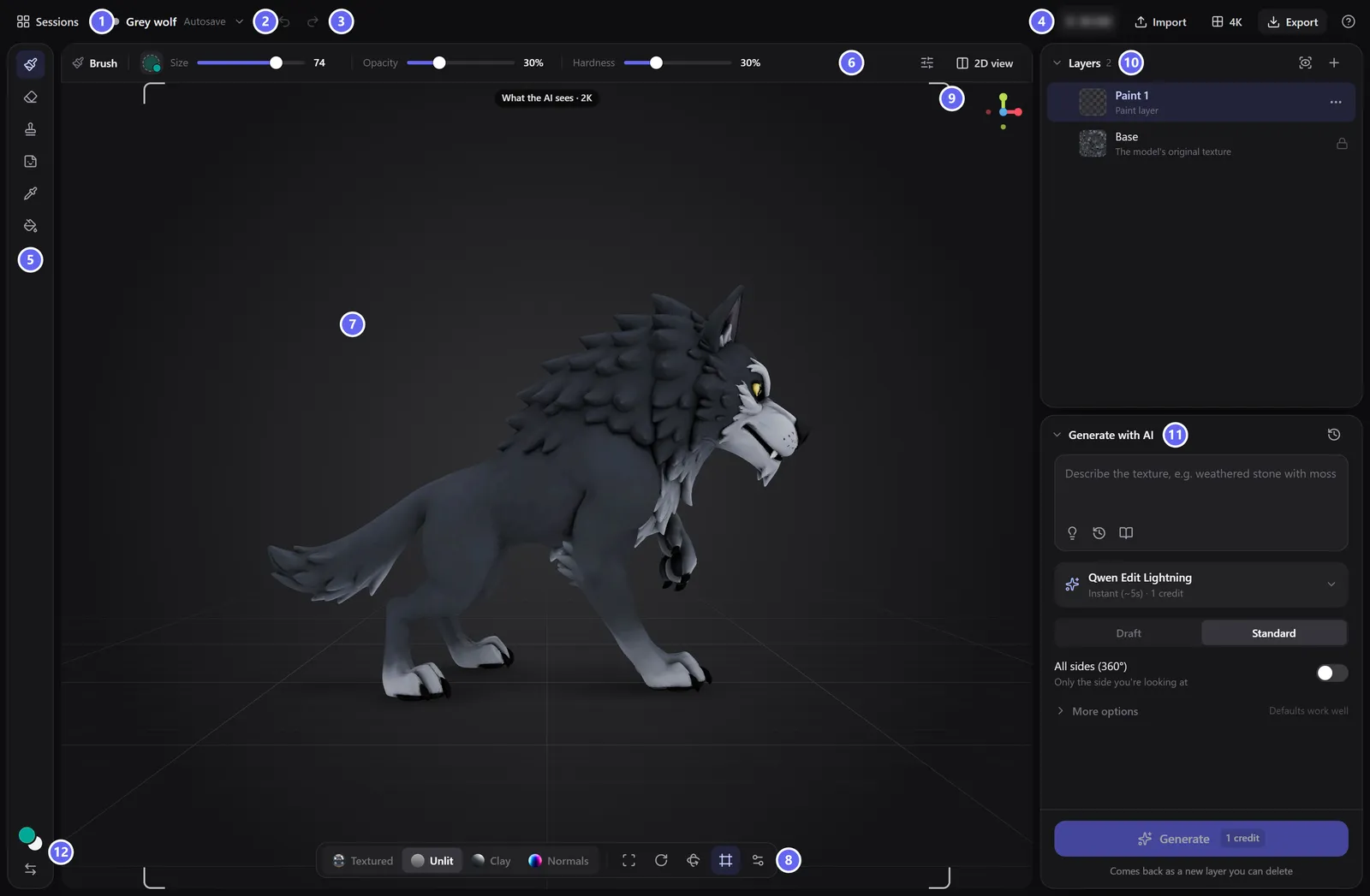Switch viewport shading to Normals
Image resolution: width=1370 pixels, height=896 pixels.
tap(558, 860)
